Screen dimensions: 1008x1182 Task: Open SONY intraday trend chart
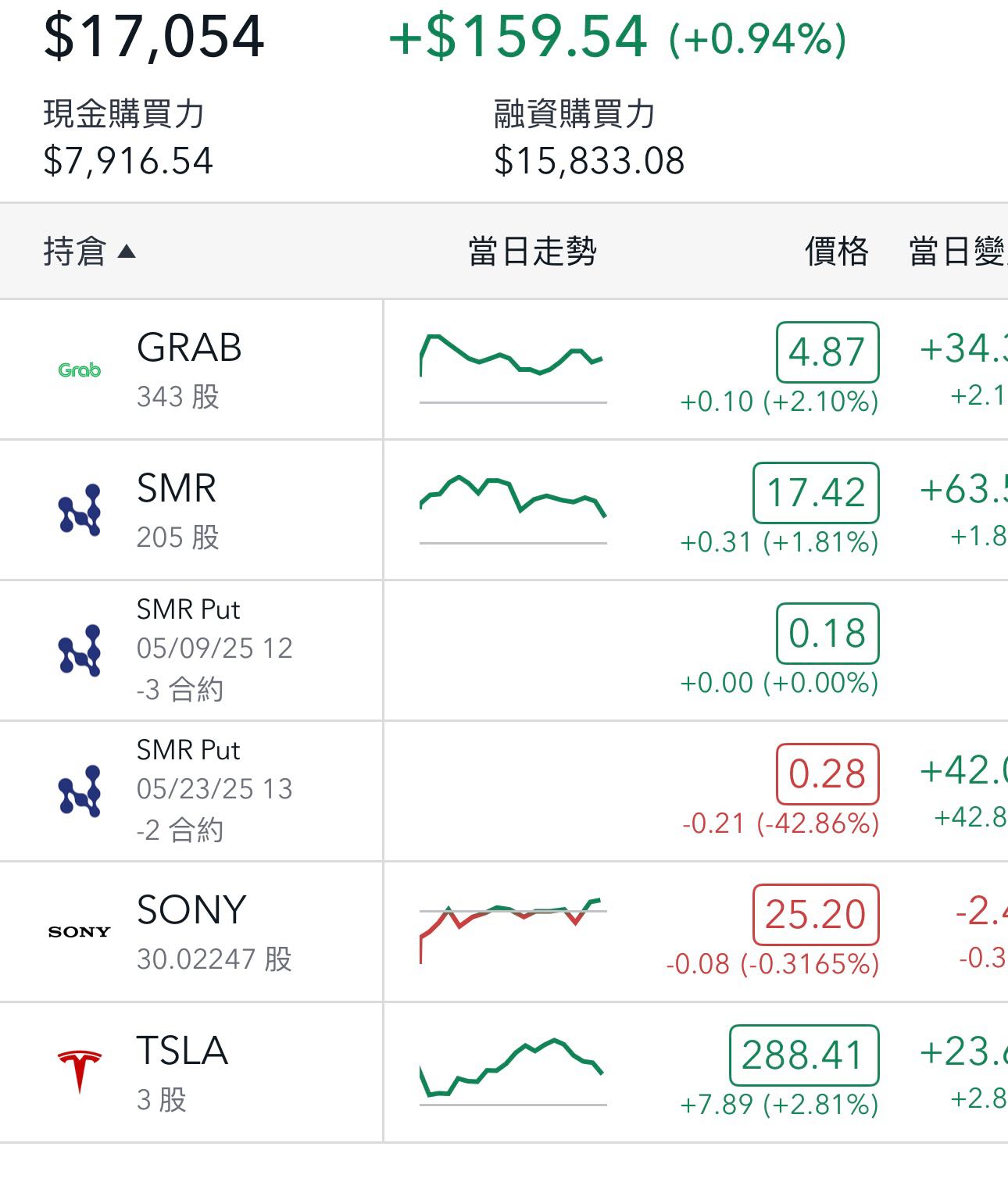[x=513, y=930]
